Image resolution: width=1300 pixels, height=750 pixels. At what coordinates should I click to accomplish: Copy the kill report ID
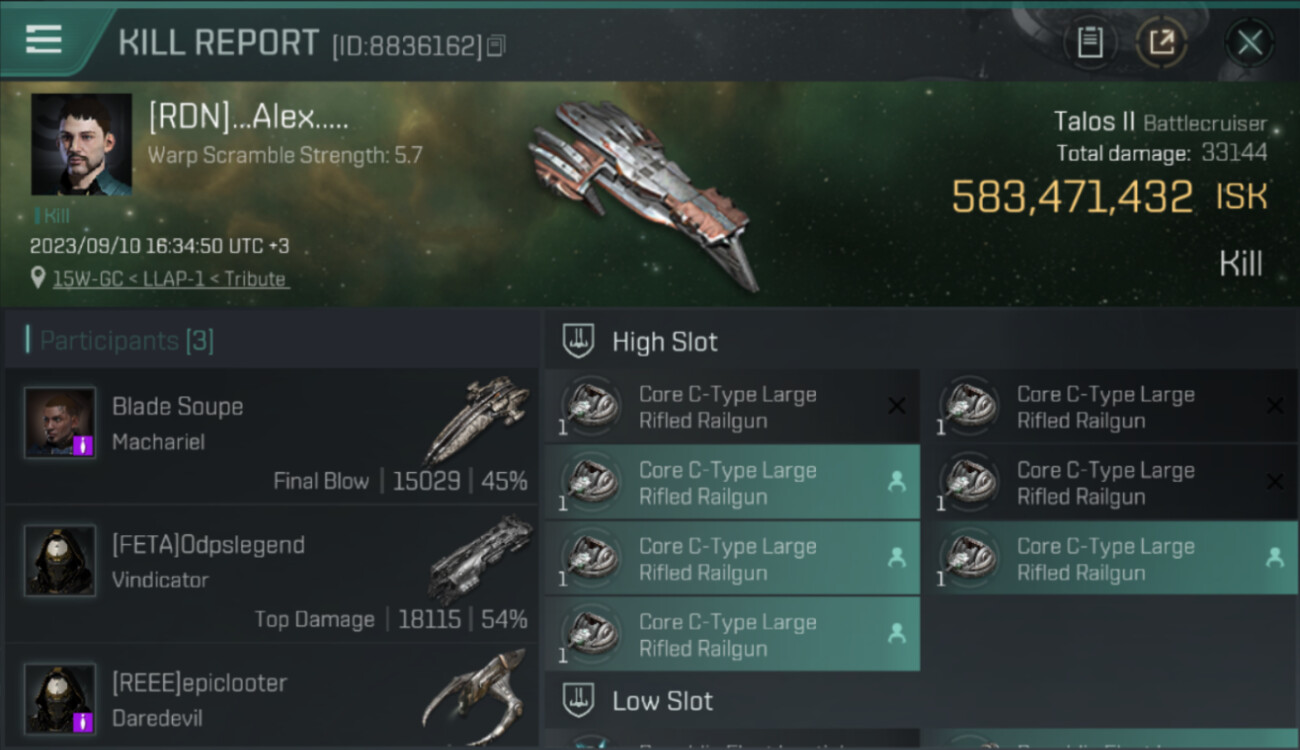pyautogui.click(x=497, y=46)
